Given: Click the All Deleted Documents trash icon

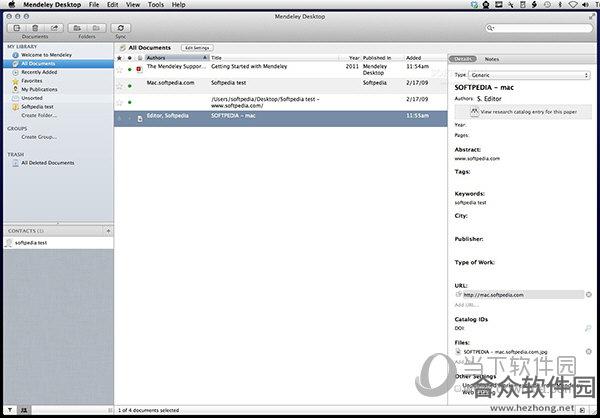Looking at the screenshot, I should [15, 163].
